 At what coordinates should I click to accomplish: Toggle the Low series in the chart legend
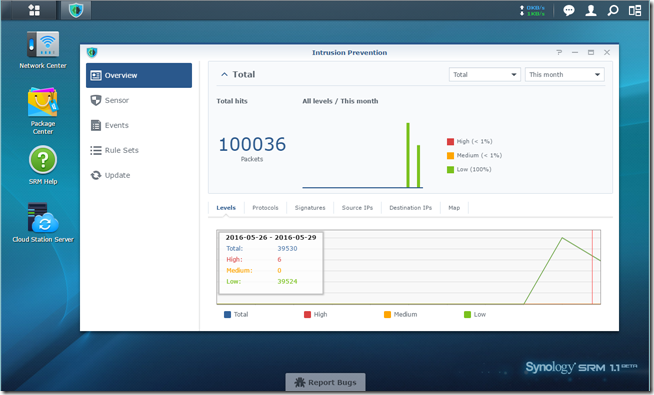pos(475,314)
